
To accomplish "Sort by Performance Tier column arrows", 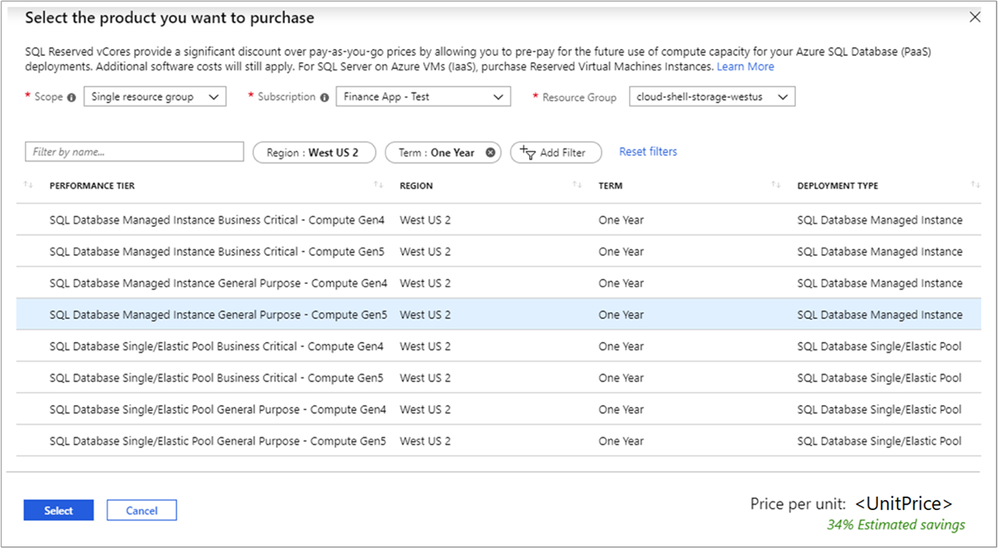I will tap(378, 185).
